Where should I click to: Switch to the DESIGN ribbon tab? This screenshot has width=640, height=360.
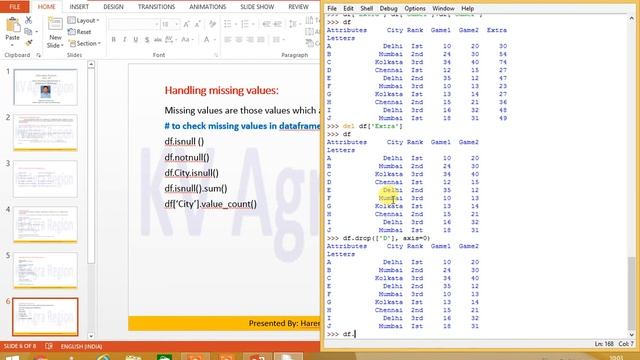(113, 7)
